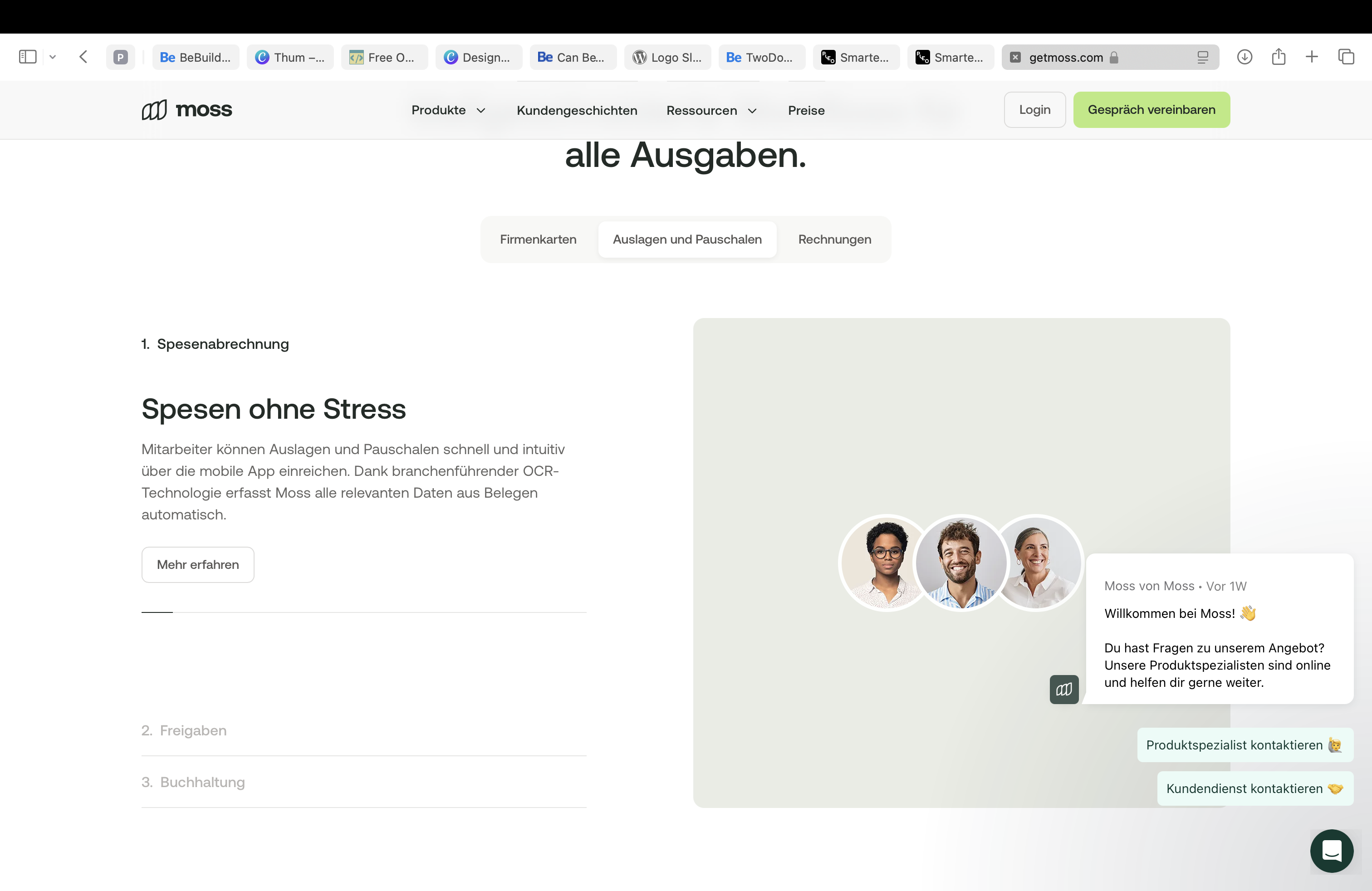Viewport: 1372px width, 891px height.
Task: Click the gray-haired woman avatar
Action: pos(1040,563)
